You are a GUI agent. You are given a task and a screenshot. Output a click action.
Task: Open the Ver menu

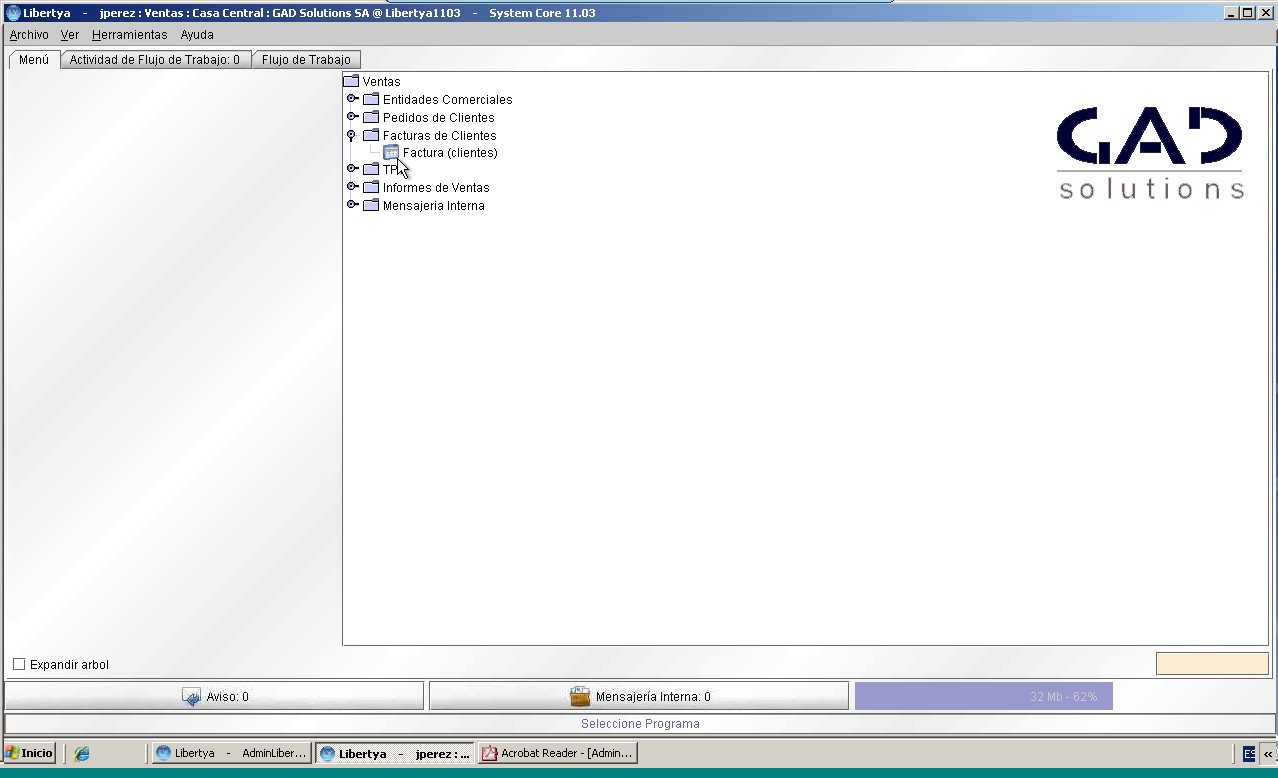(70, 34)
